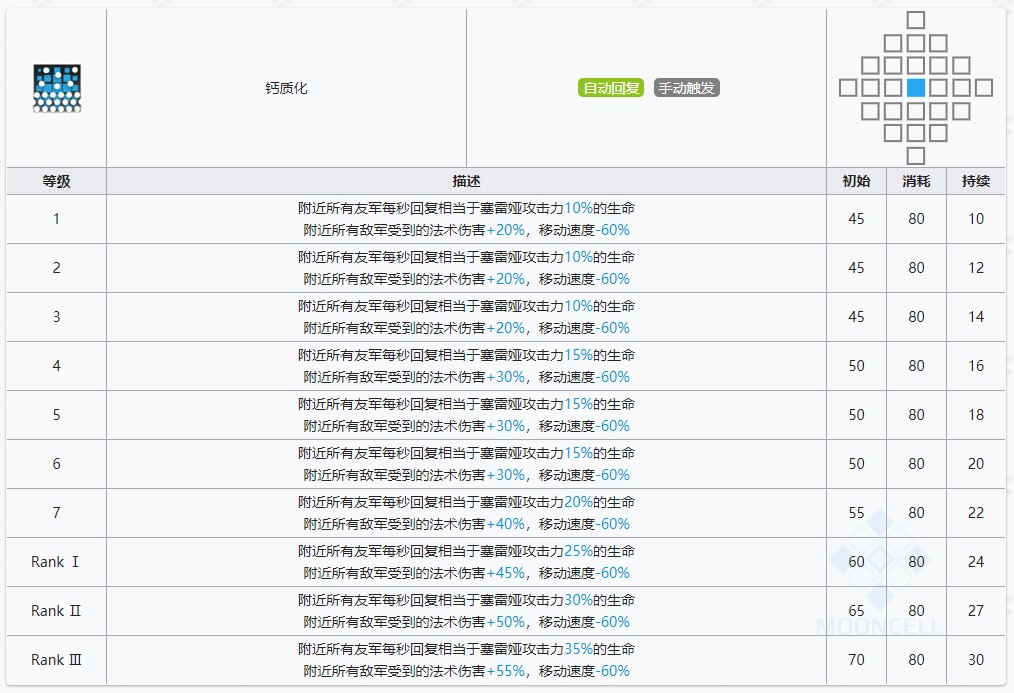Image resolution: width=1014 pixels, height=693 pixels.
Task: Click the blue center tile in range grid
Action: (916, 88)
